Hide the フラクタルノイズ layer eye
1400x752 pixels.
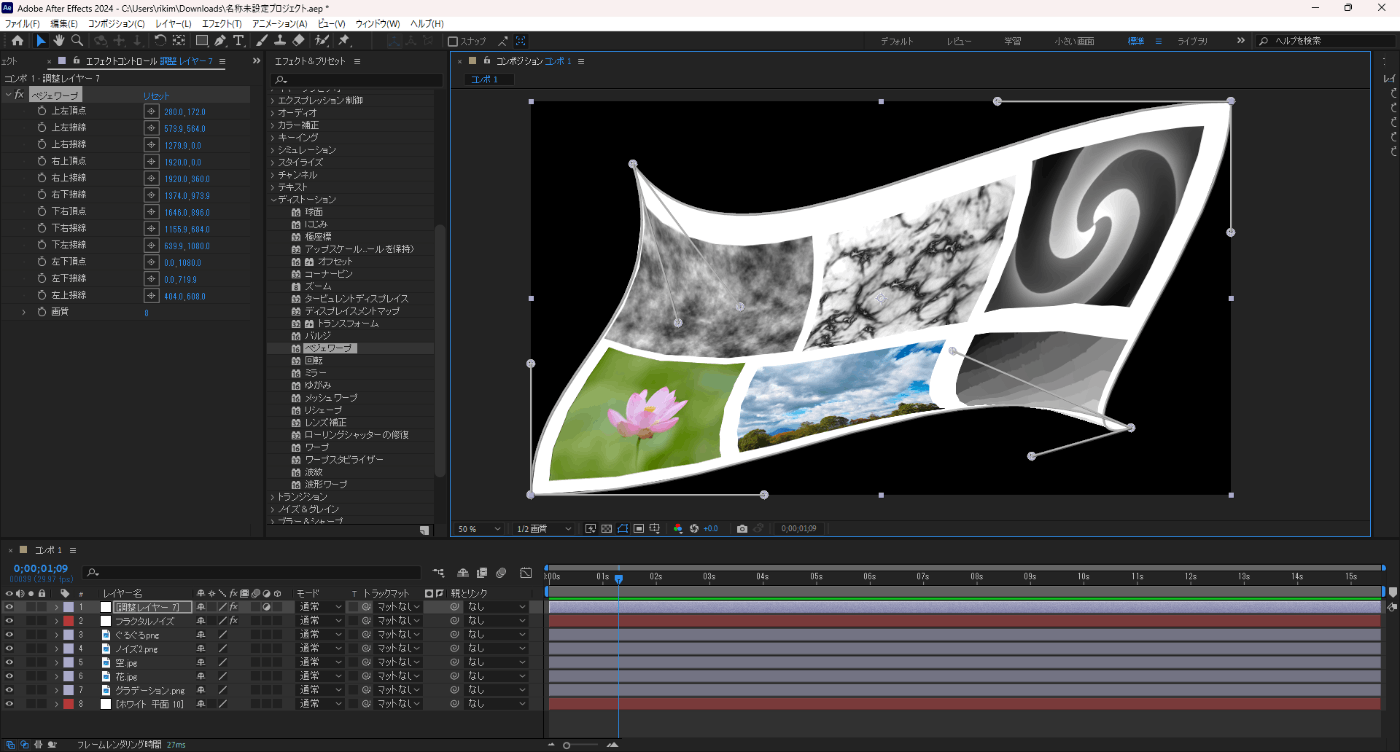[x=9, y=621]
